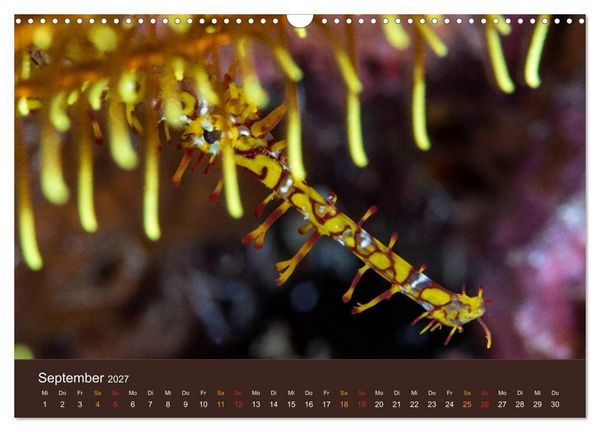Click Saturday the 11th date
The height and width of the screenshot is (432, 600).
tap(221, 404)
